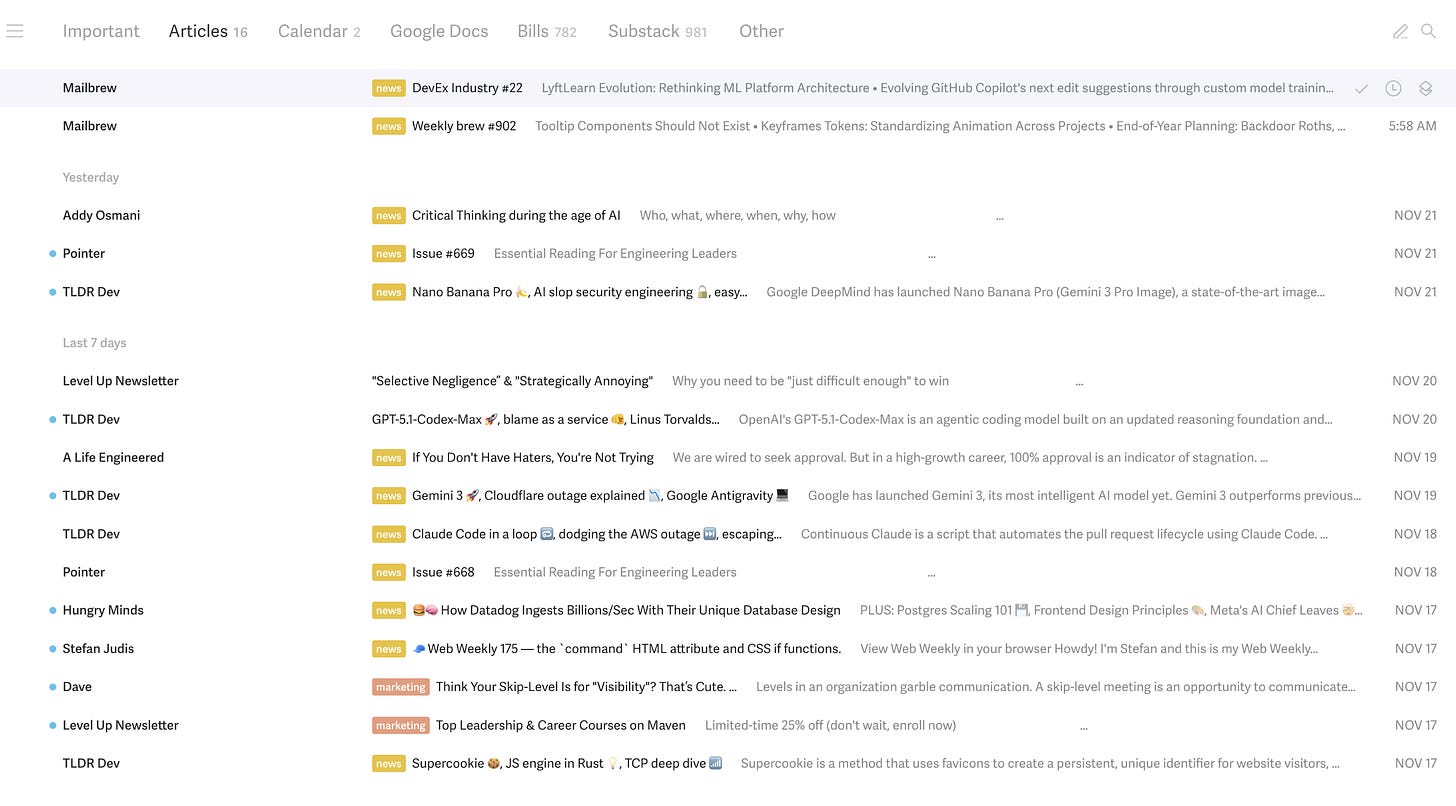The image size is (1456, 806).
Task: Open the sidebar with the hamburger menu icon
Action: click(x=15, y=30)
